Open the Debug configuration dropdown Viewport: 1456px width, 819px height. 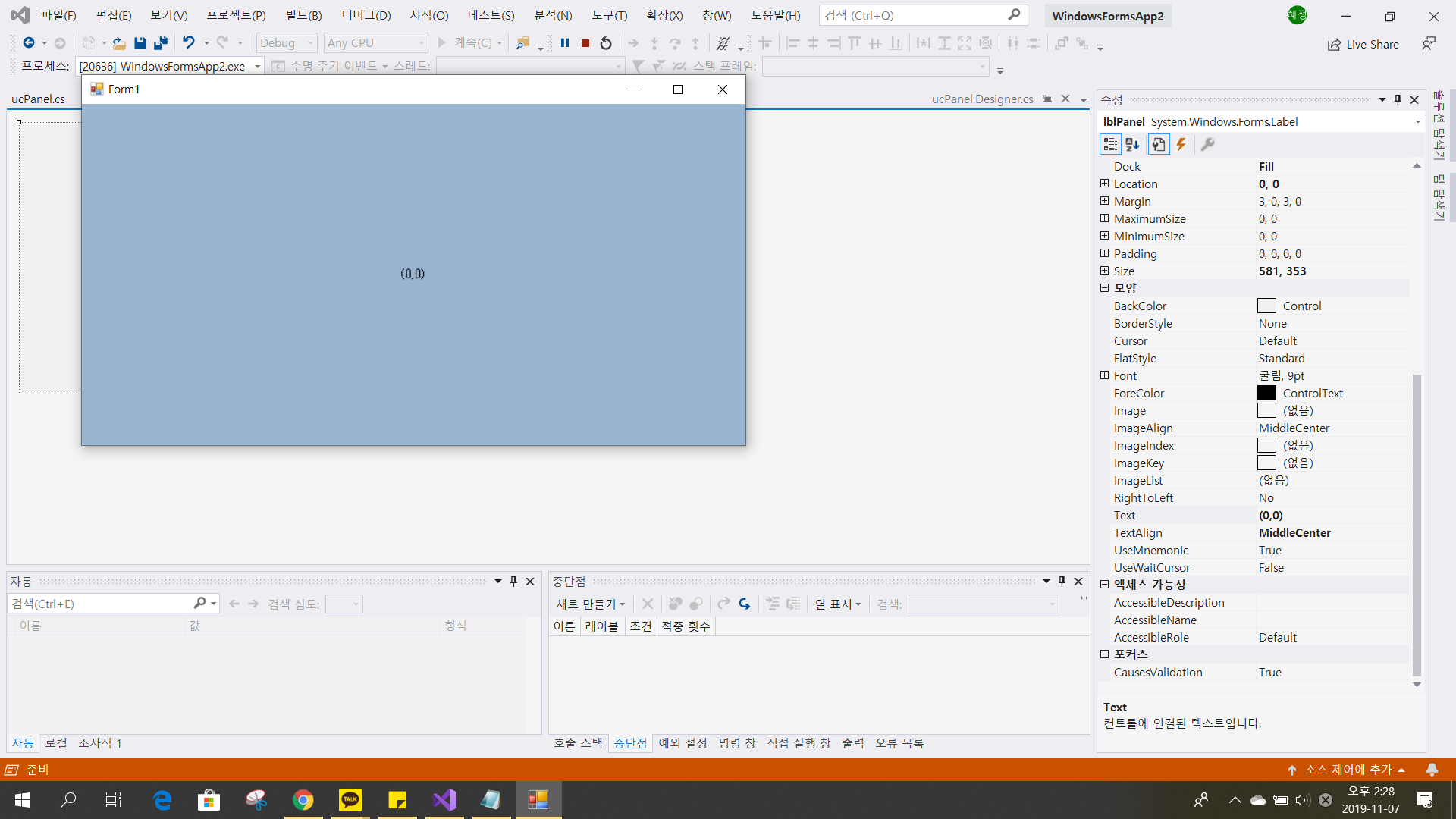(x=287, y=43)
